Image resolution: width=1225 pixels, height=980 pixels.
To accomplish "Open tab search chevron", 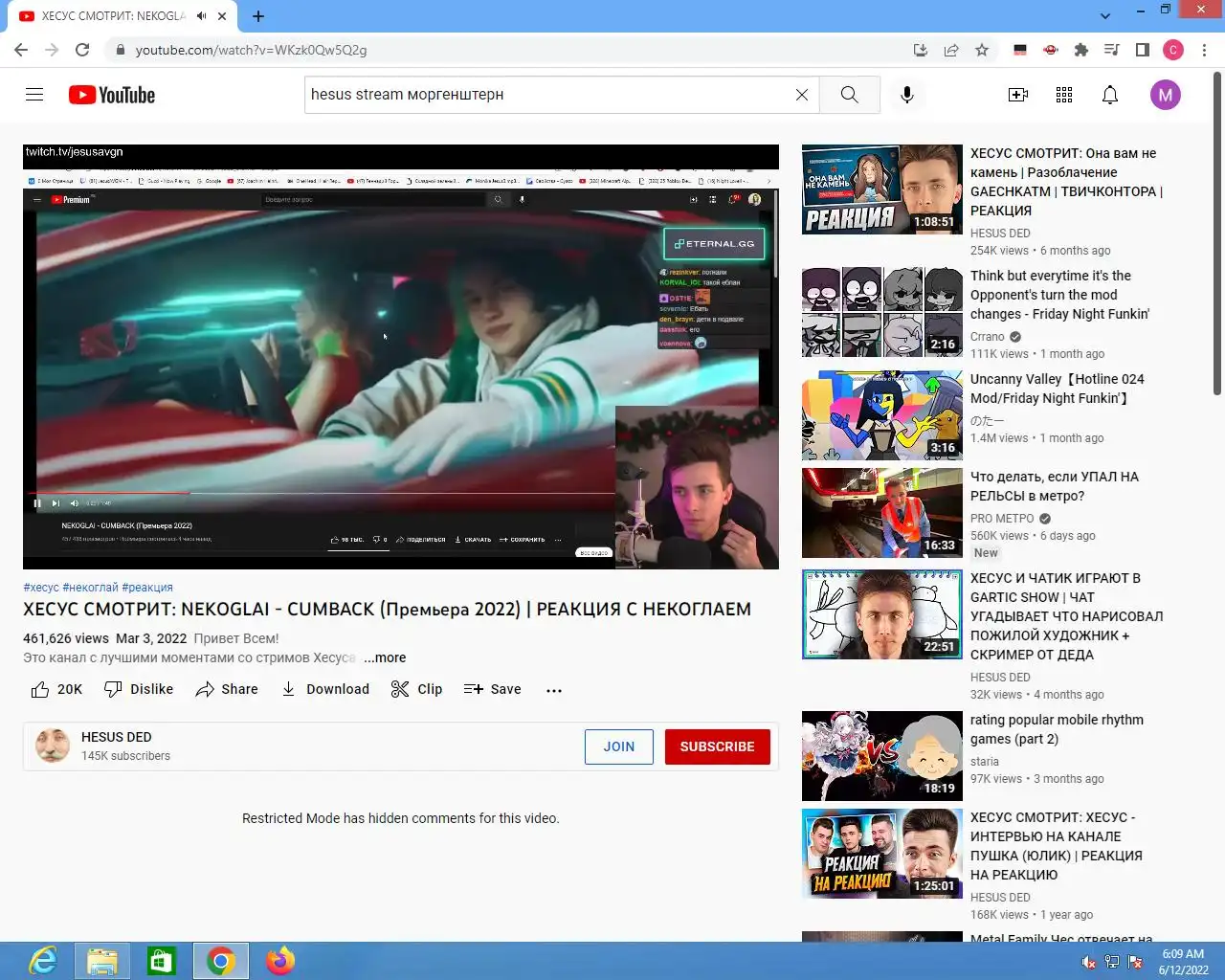I will tap(1105, 15).
